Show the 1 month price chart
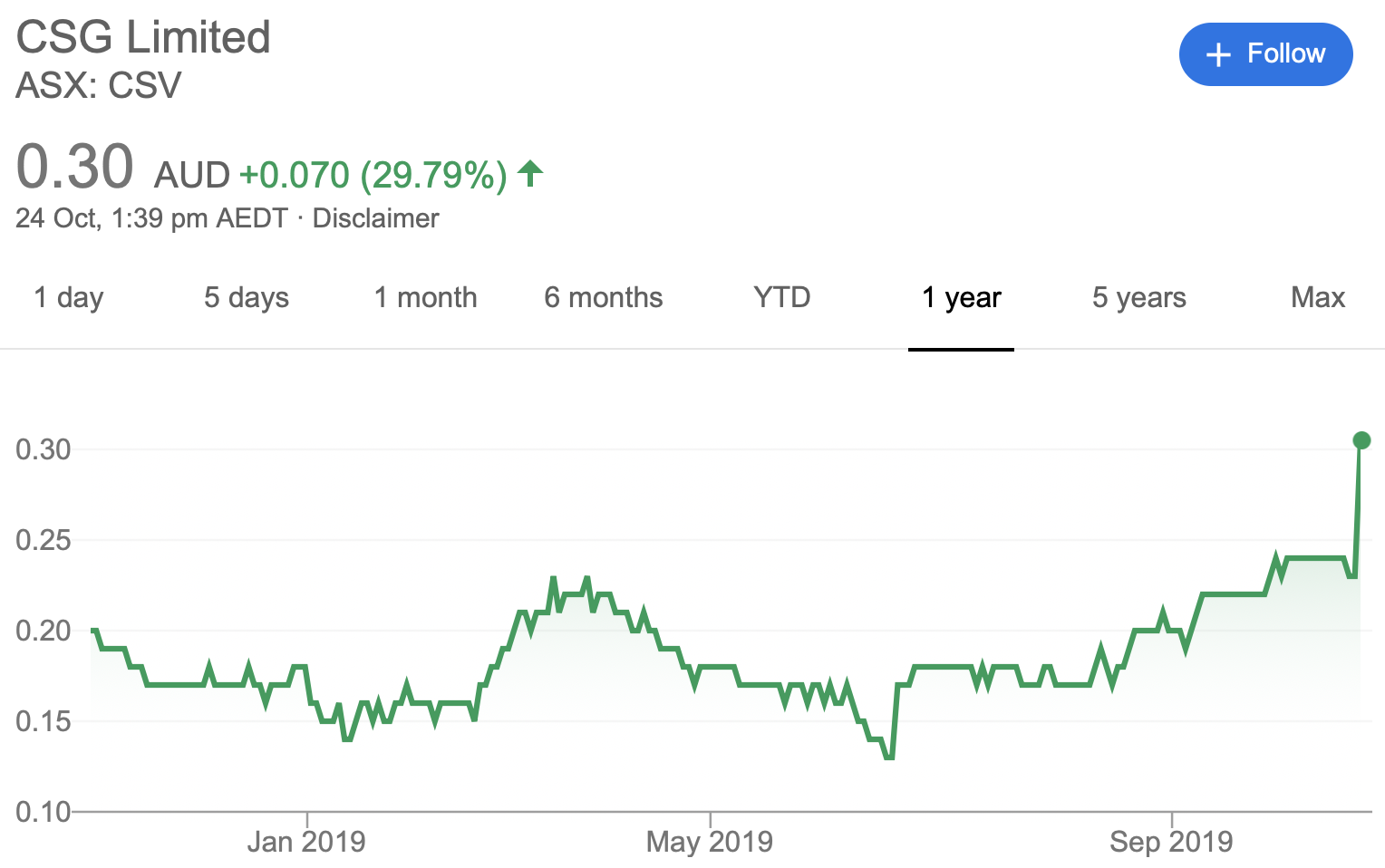Image resolution: width=1385 pixels, height=868 pixels. (425, 297)
